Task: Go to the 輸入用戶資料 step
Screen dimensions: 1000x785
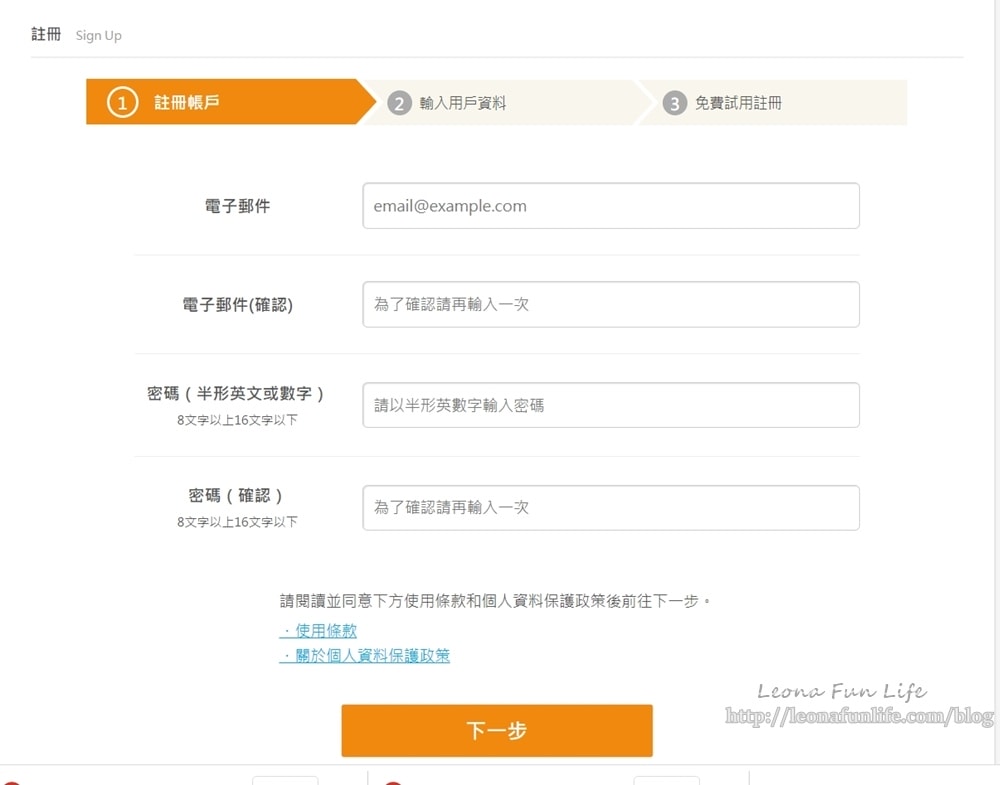Action: click(463, 103)
